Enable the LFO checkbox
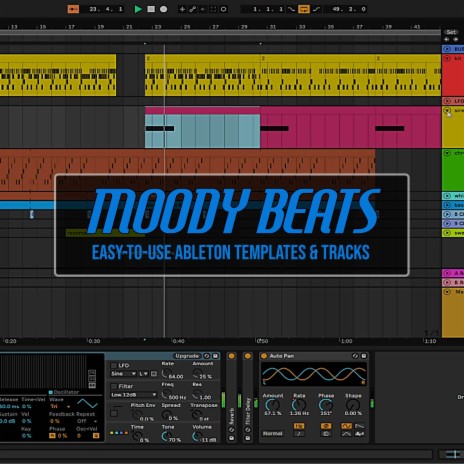This screenshot has width=464, height=464. [114, 365]
